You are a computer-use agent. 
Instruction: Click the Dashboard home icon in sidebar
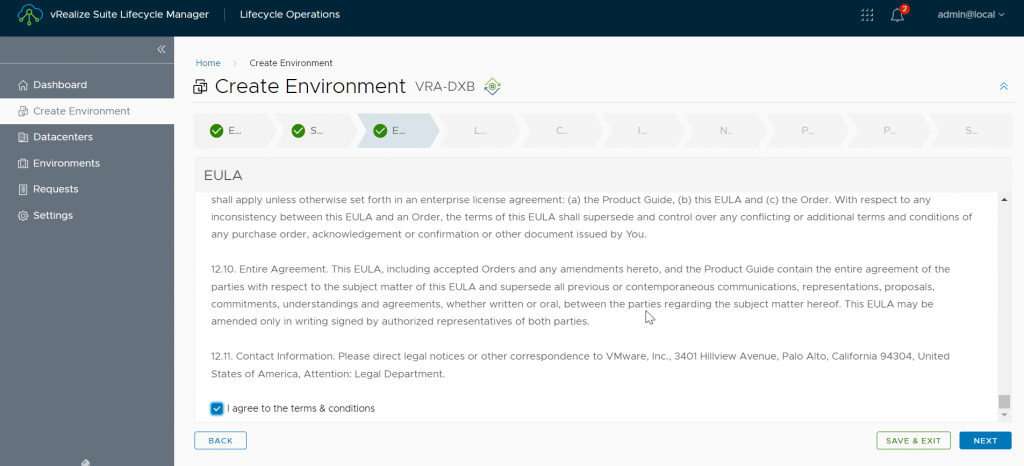[23, 85]
